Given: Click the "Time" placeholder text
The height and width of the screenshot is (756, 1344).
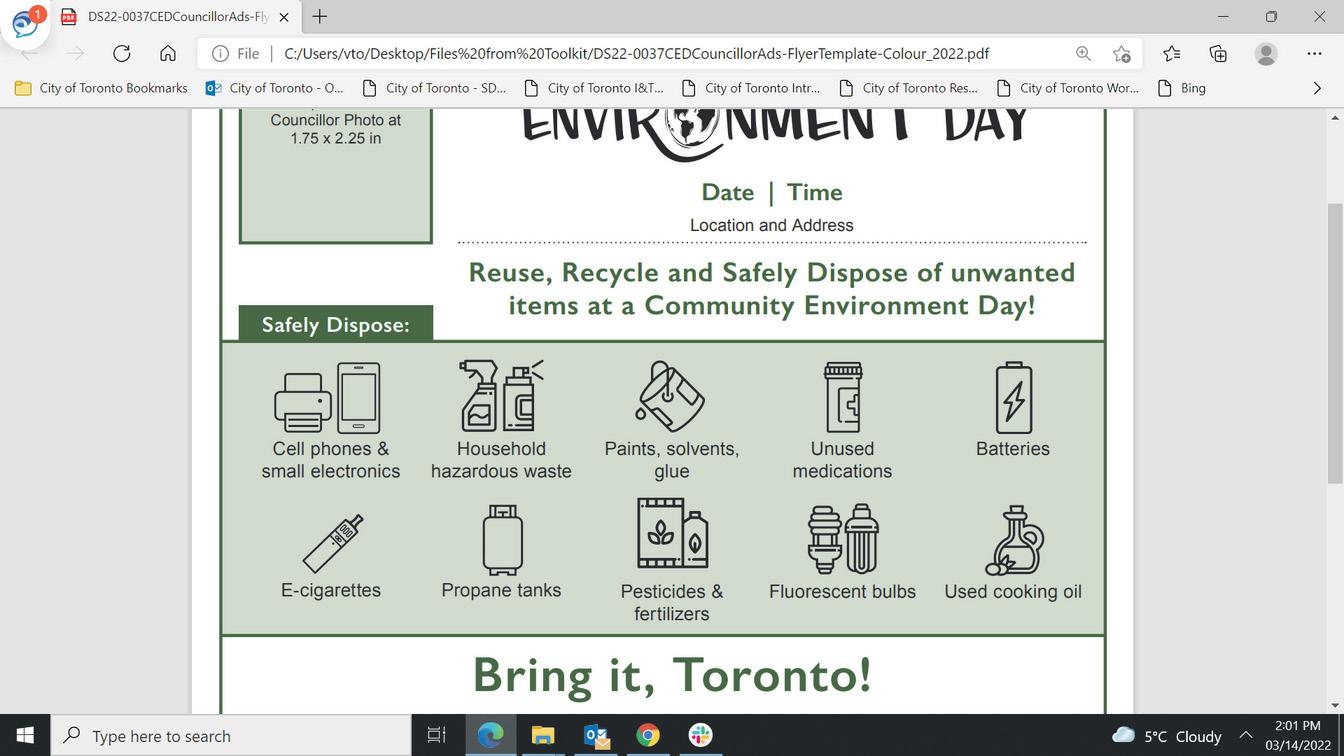Looking at the screenshot, I should point(814,192).
